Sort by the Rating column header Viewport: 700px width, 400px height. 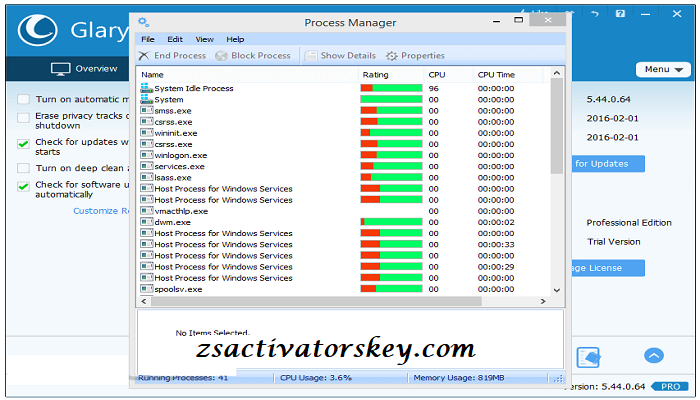[x=391, y=75]
